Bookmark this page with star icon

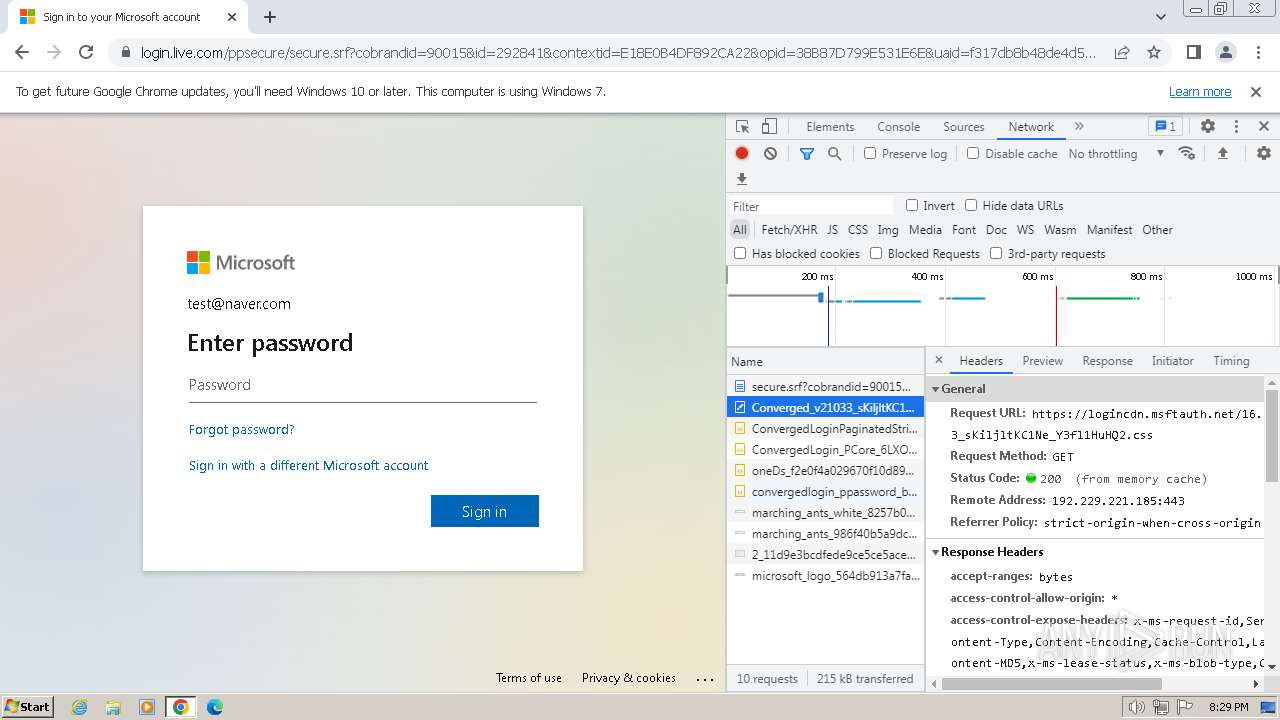(x=1154, y=52)
